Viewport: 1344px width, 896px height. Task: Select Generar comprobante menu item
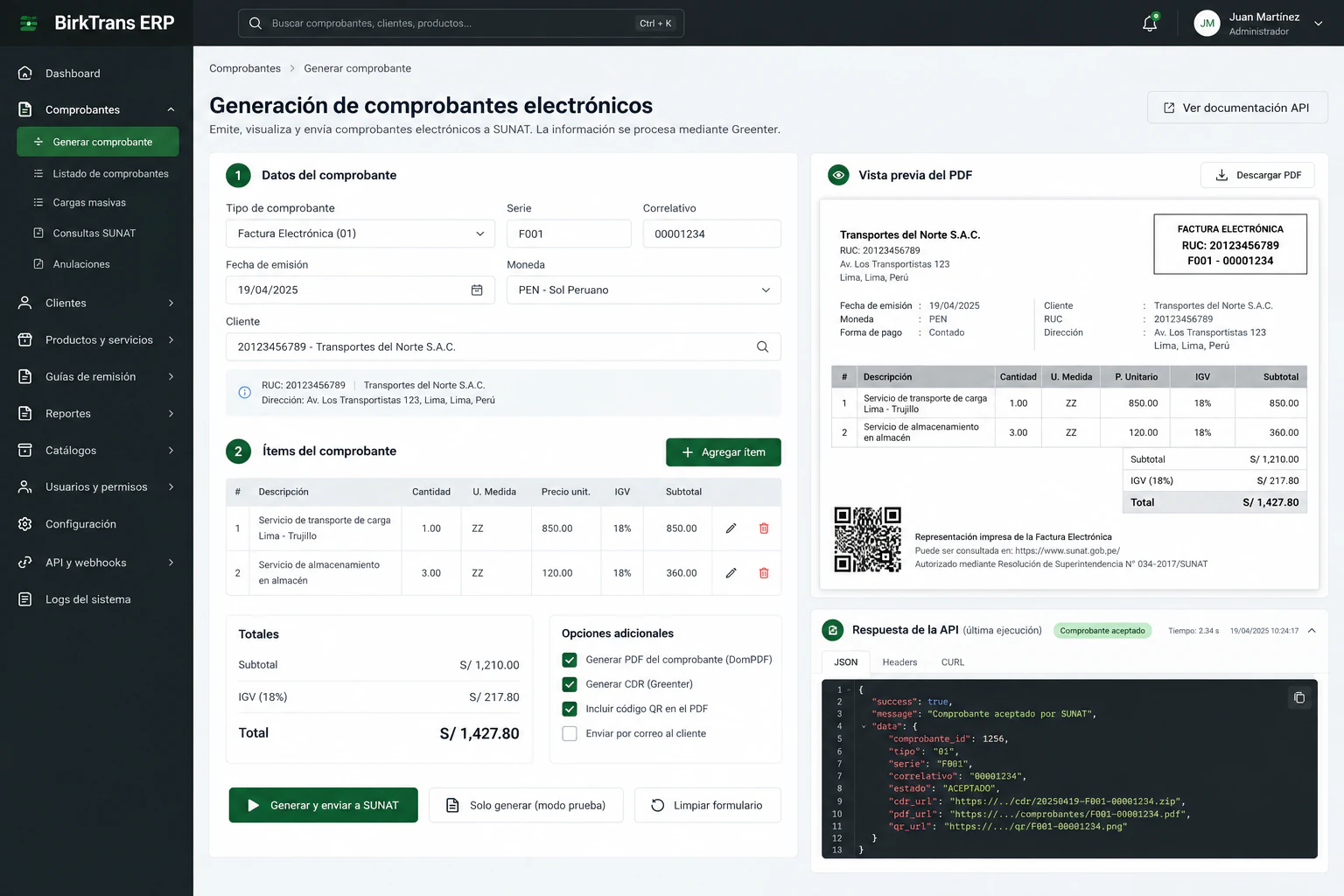click(98, 142)
